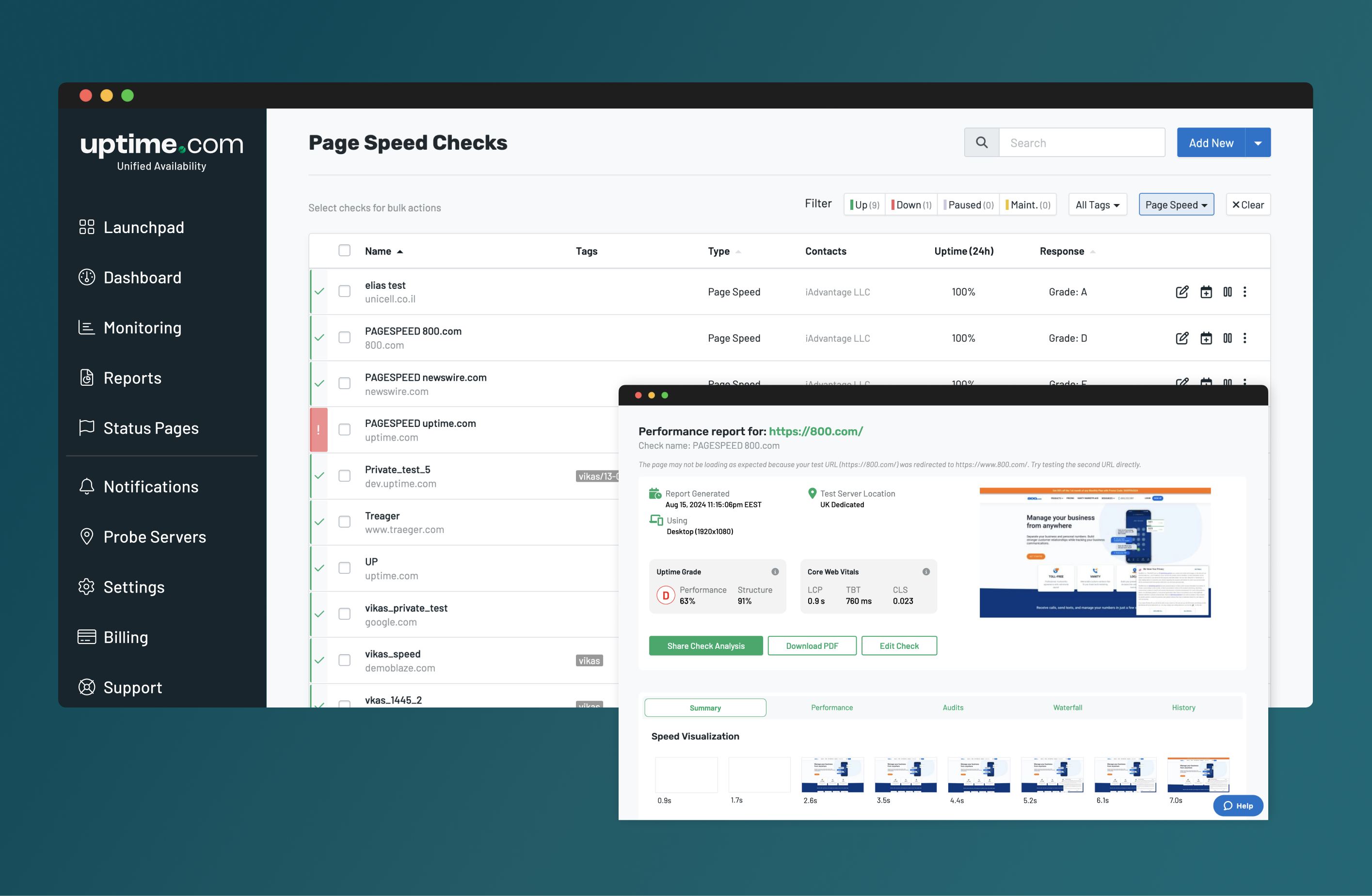The image size is (1372, 896).
Task: Open the Notifications section
Action: pyautogui.click(x=150, y=487)
